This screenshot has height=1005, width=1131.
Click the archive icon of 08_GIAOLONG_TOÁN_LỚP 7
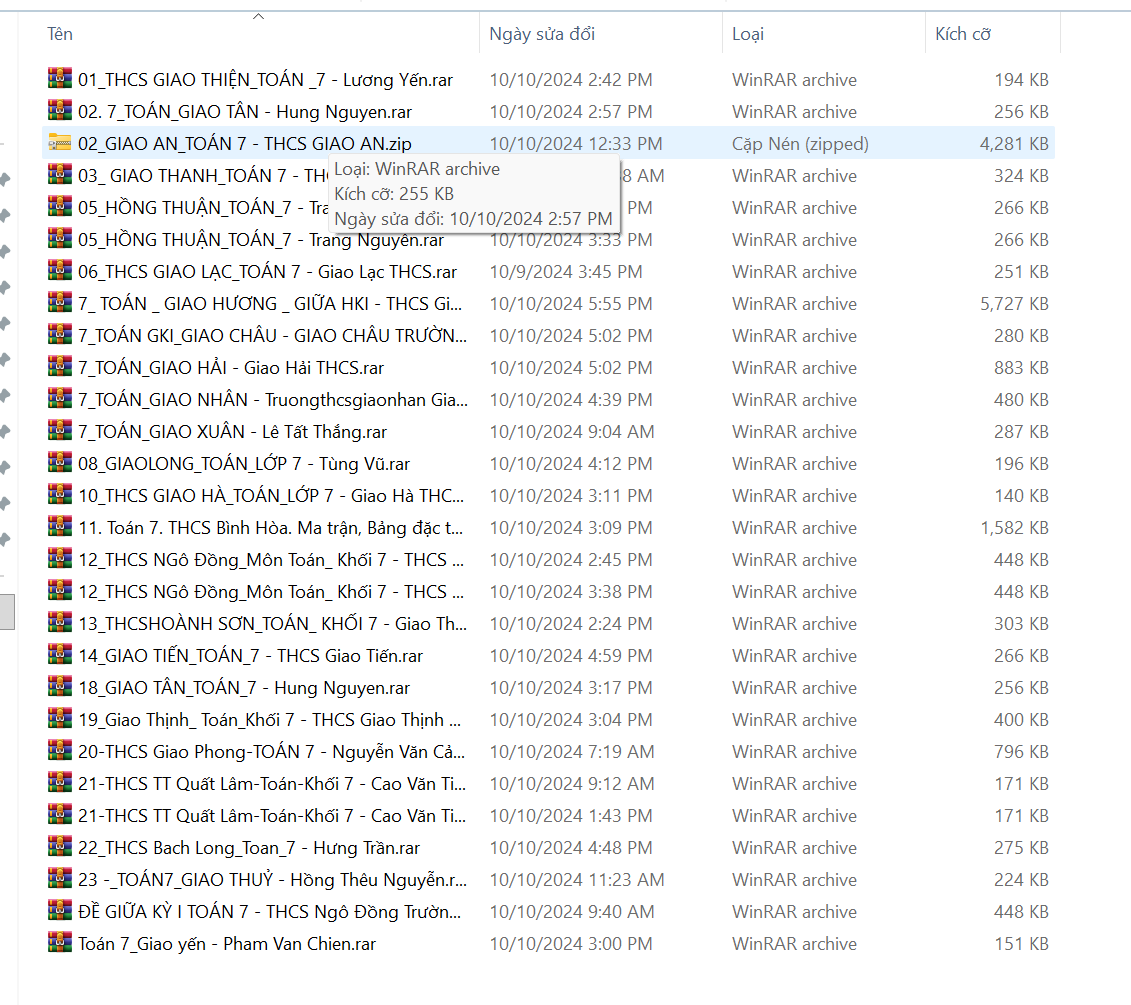(60, 463)
